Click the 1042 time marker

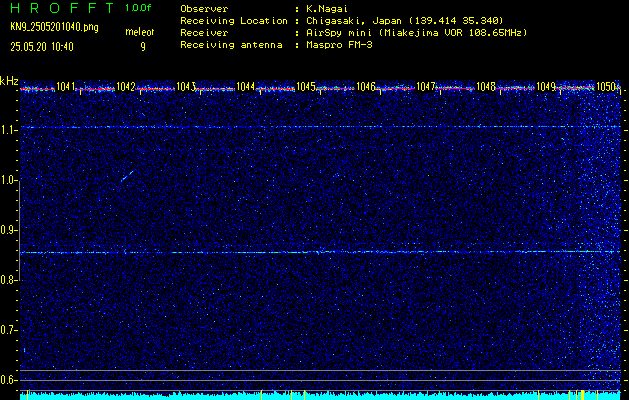[126, 86]
